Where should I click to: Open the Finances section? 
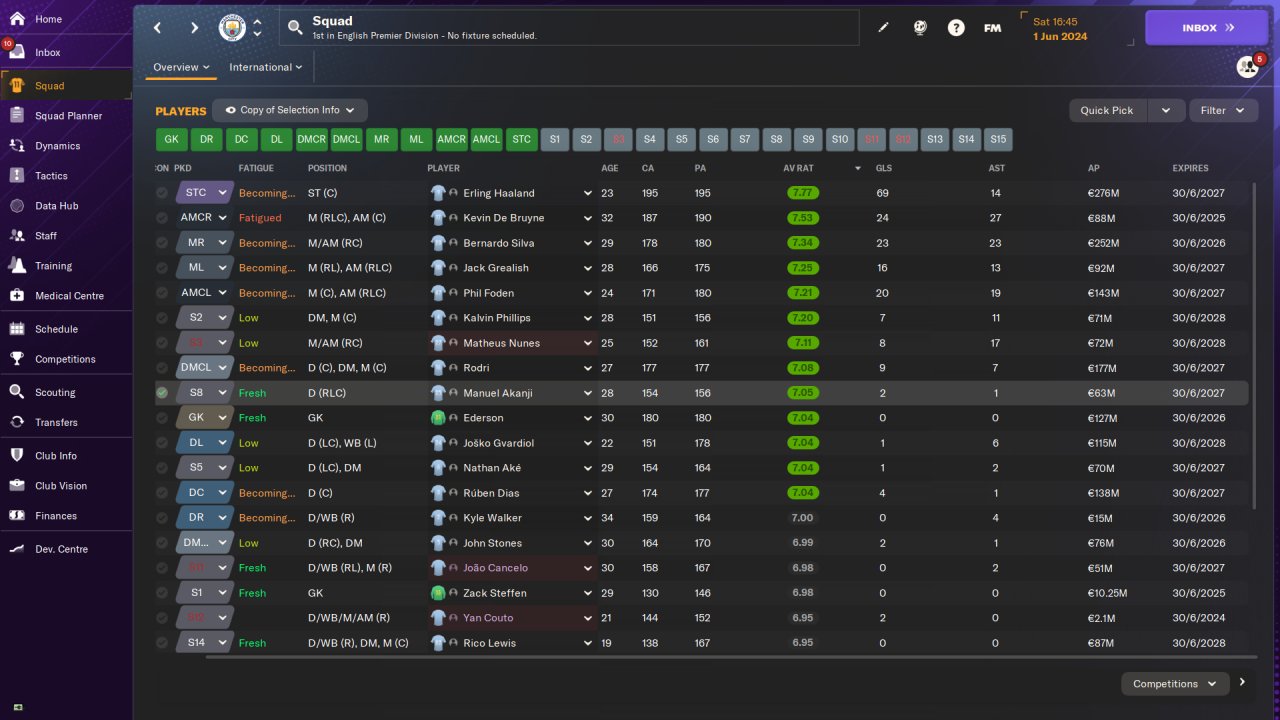pyautogui.click(x=66, y=516)
